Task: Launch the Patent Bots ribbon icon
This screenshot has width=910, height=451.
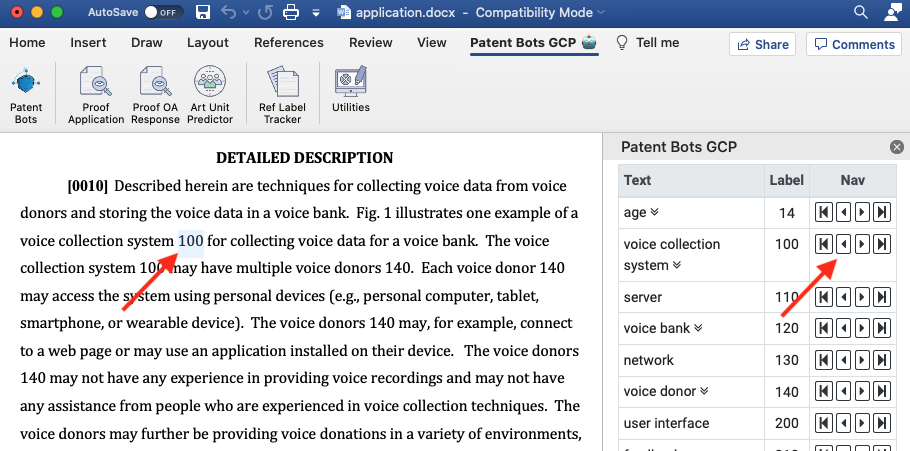Action: pos(26,96)
